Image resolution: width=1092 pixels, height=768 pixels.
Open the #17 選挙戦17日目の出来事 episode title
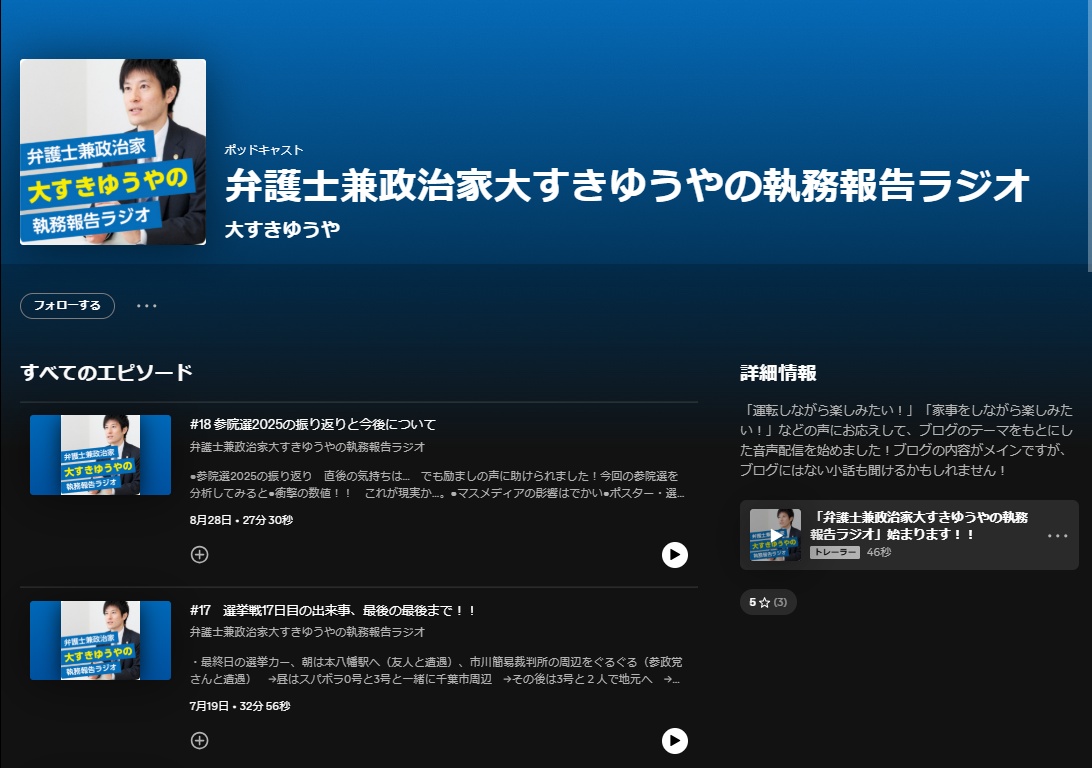click(333, 610)
